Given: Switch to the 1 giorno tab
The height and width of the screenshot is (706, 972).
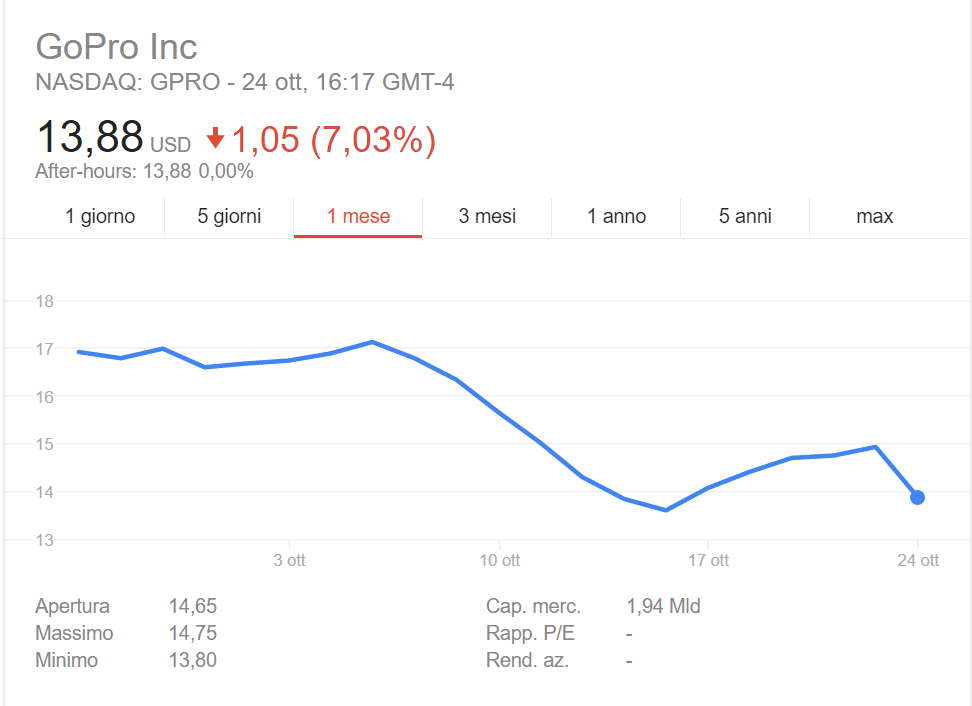Looking at the screenshot, I should click(100, 216).
